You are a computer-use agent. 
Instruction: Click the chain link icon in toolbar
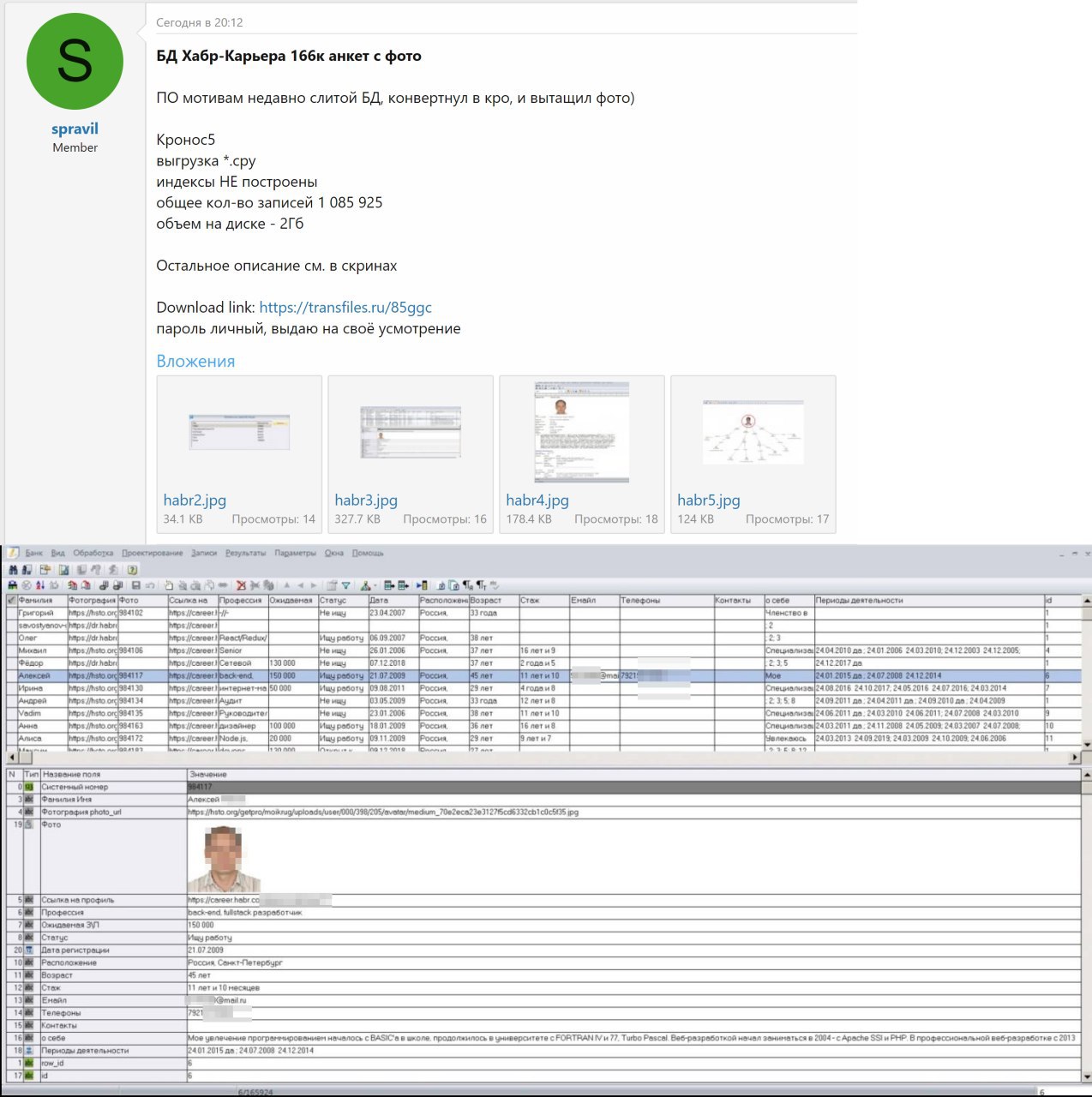click(x=222, y=585)
